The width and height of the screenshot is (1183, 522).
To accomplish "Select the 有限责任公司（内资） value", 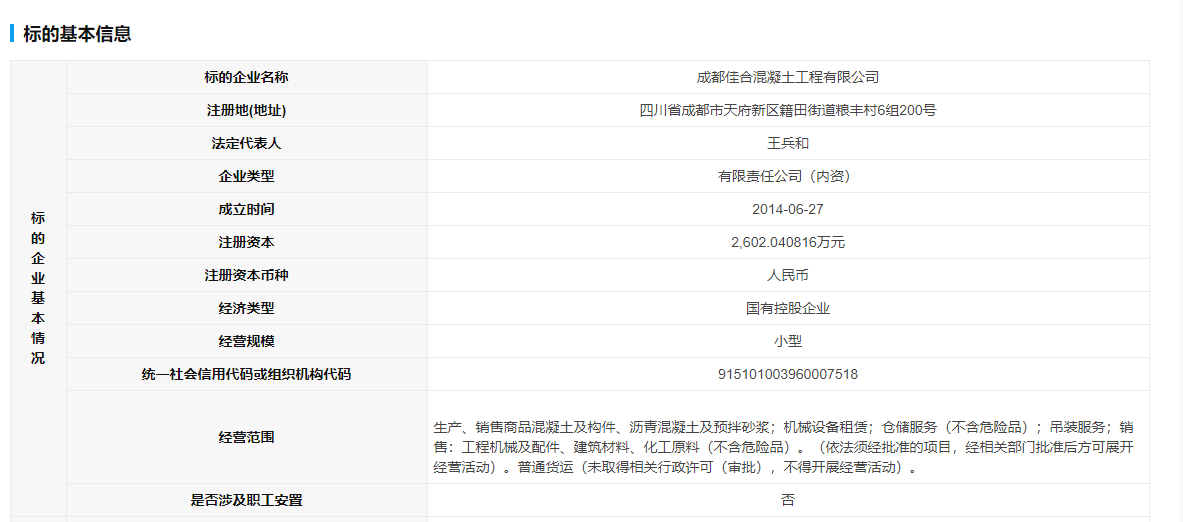I will (787, 176).
